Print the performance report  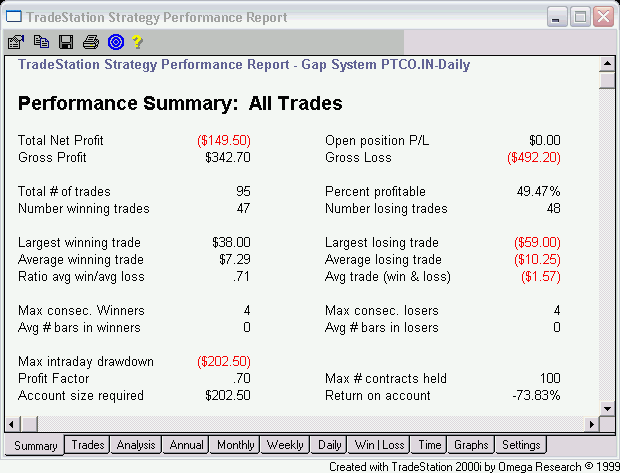pos(91,42)
